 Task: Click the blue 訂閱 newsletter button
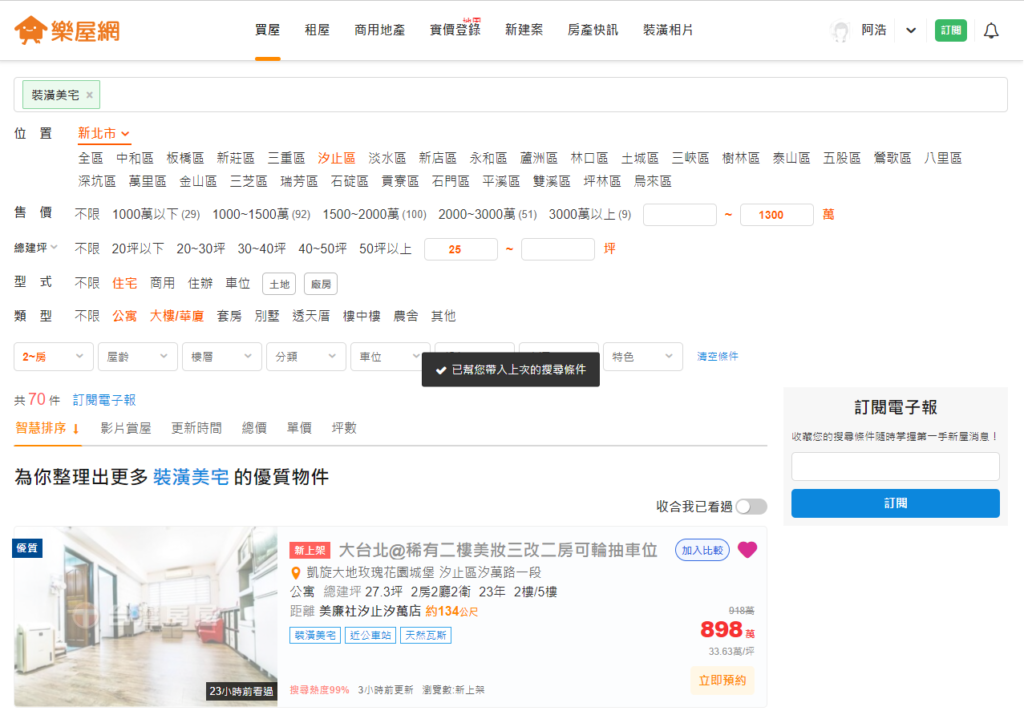[x=895, y=503]
